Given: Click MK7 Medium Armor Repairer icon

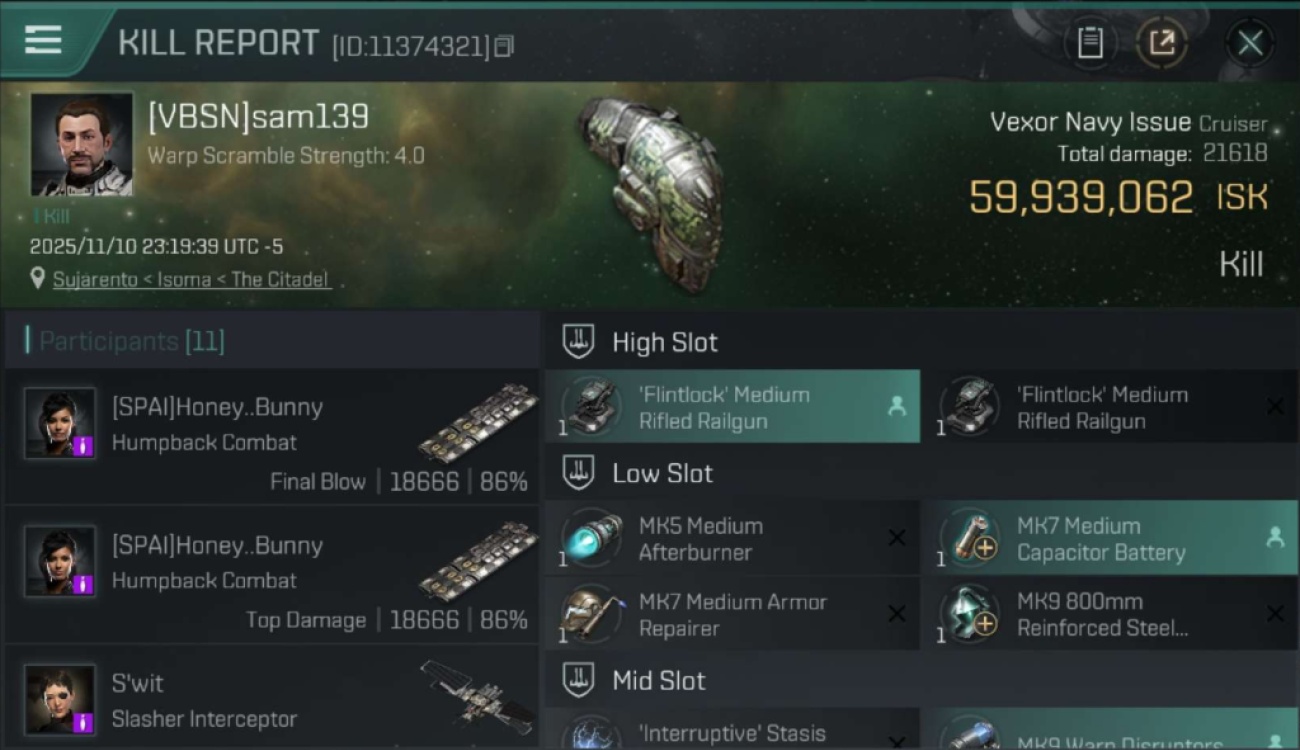Looking at the screenshot, I should tap(590, 615).
